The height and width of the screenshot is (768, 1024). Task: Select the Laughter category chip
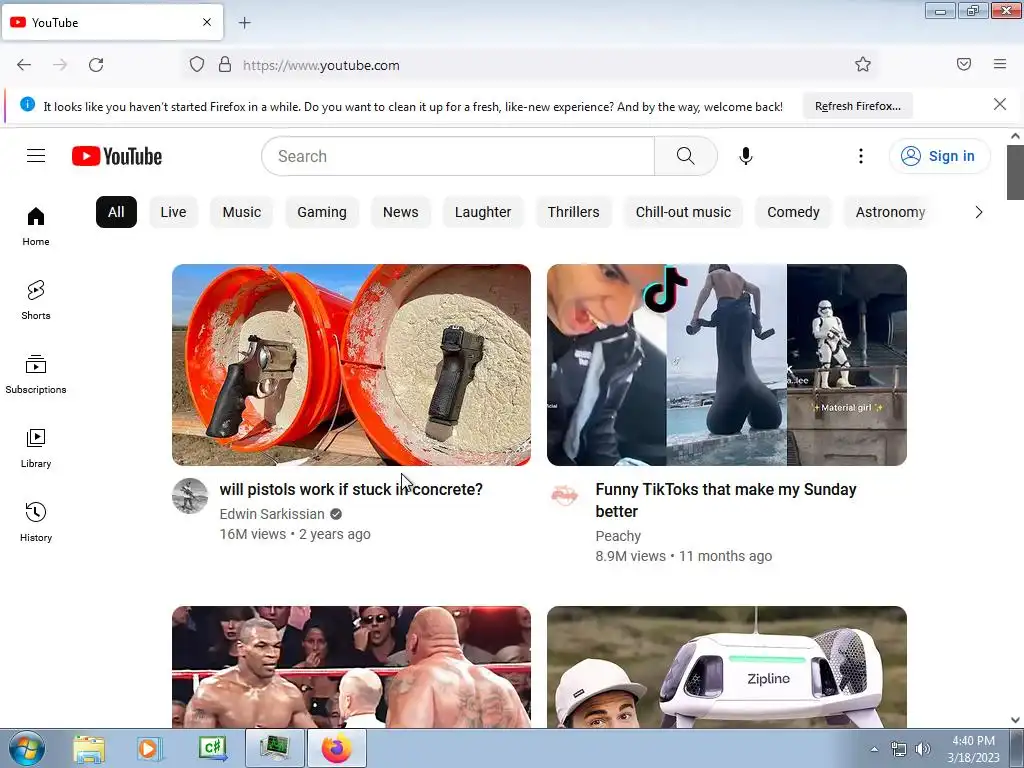pyautogui.click(x=483, y=212)
